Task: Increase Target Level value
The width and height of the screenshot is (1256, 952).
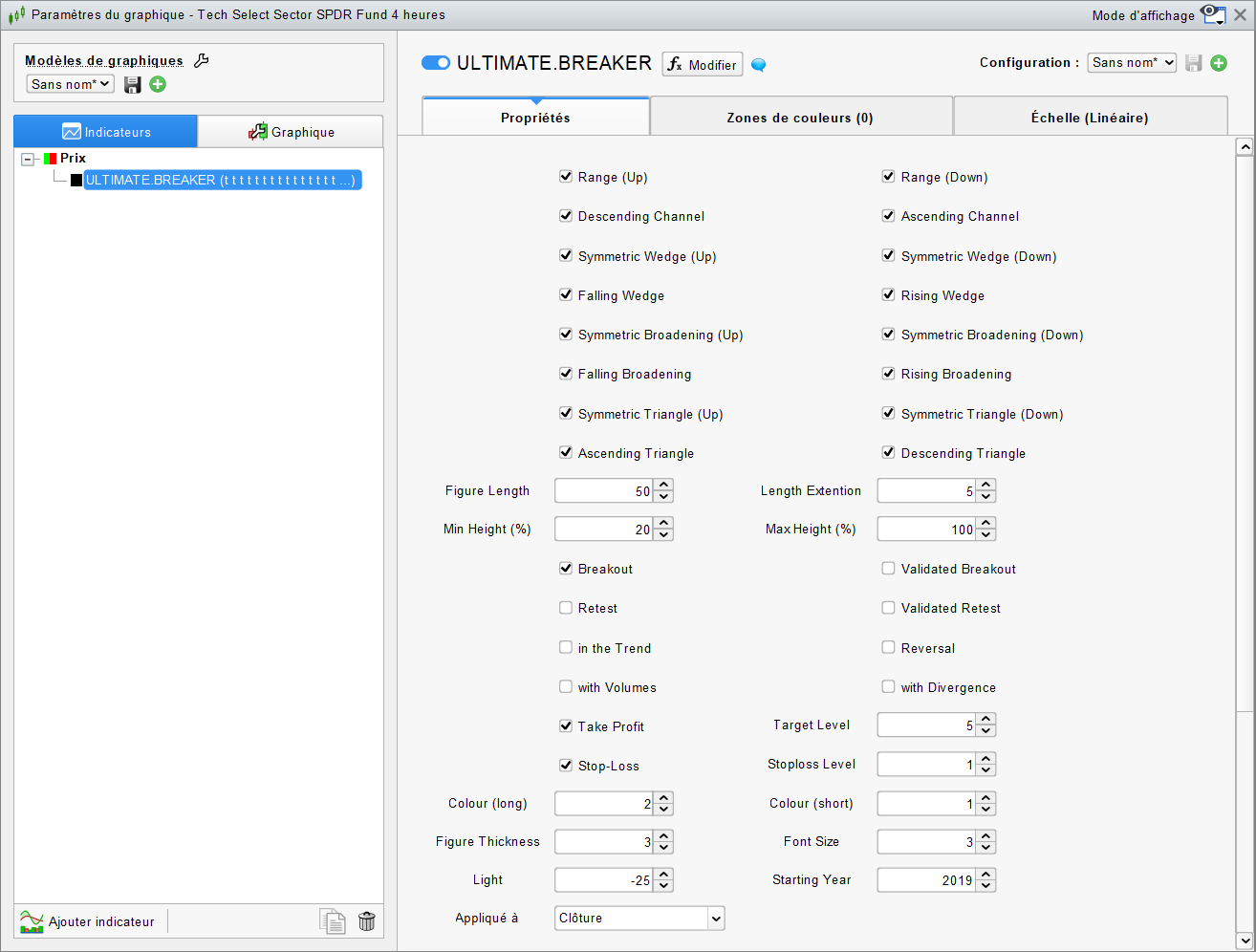Action: [986, 719]
